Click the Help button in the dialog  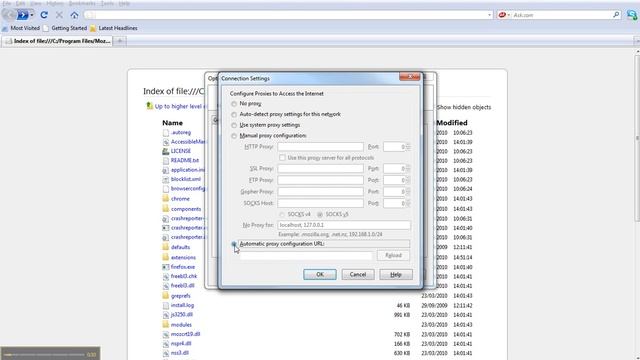pyautogui.click(x=396, y=274)
